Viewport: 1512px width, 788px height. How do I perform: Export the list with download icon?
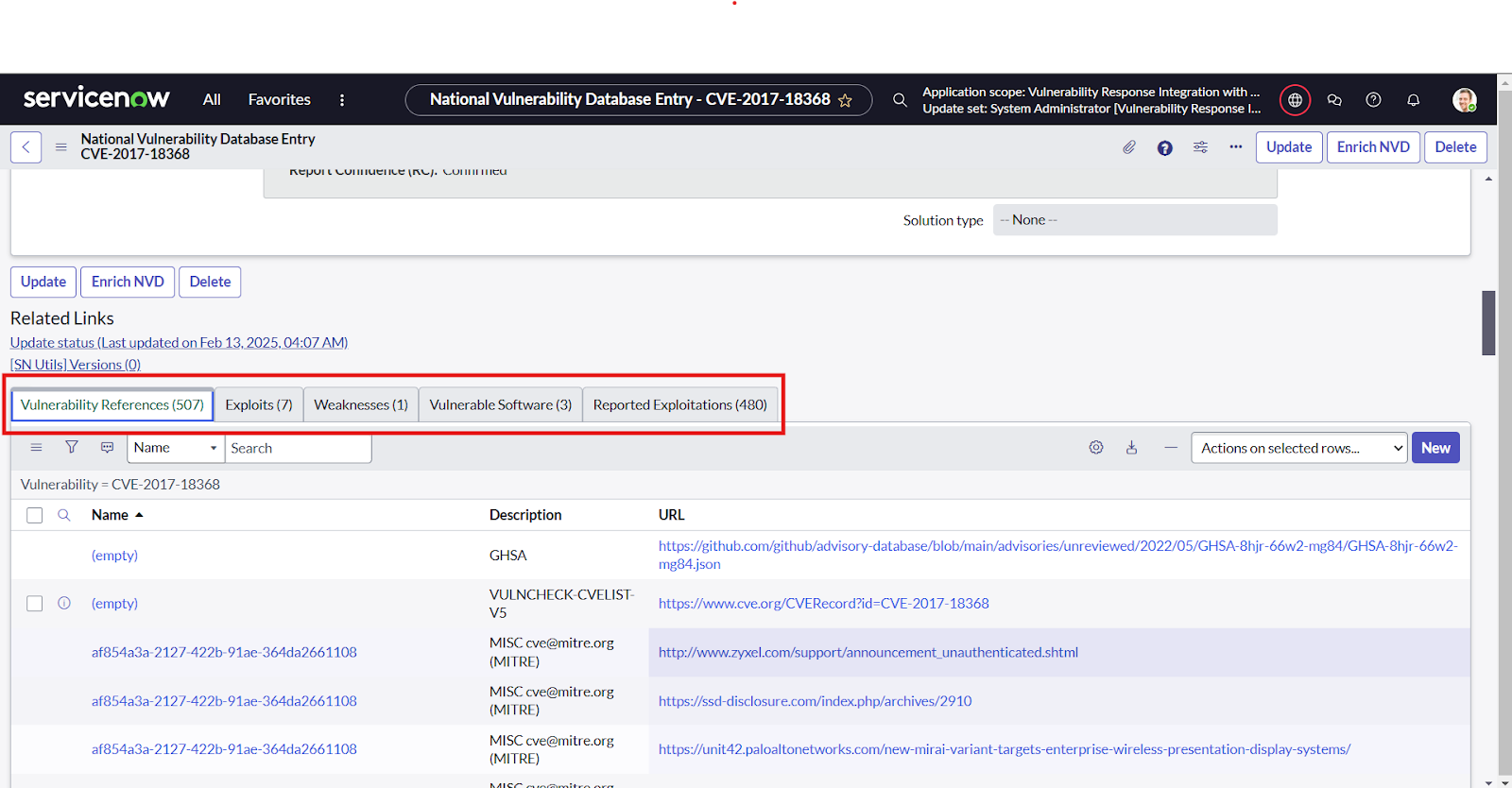tap(1131, 447)
